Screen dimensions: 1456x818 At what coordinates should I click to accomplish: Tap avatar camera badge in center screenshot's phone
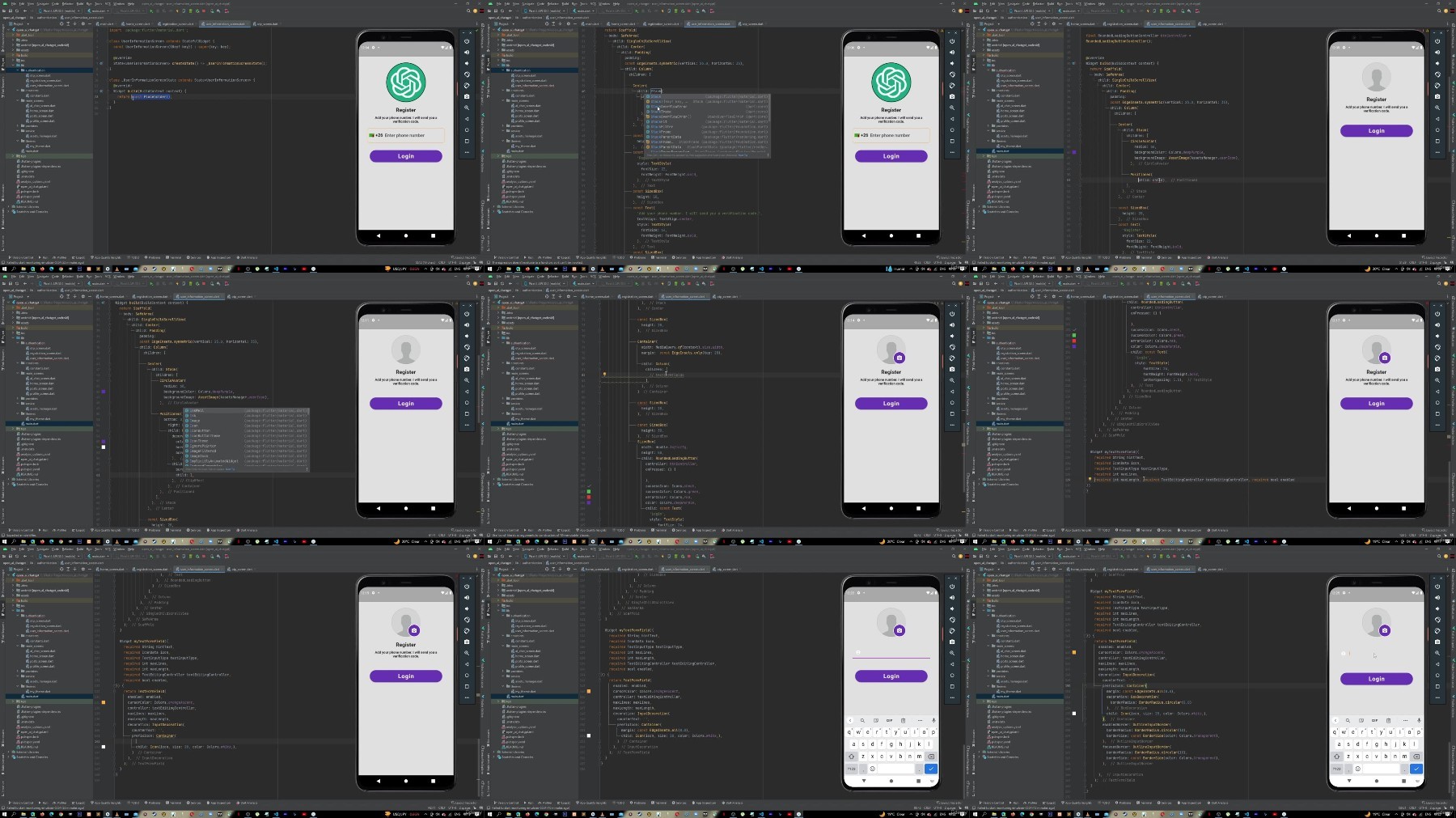point(899,358)
